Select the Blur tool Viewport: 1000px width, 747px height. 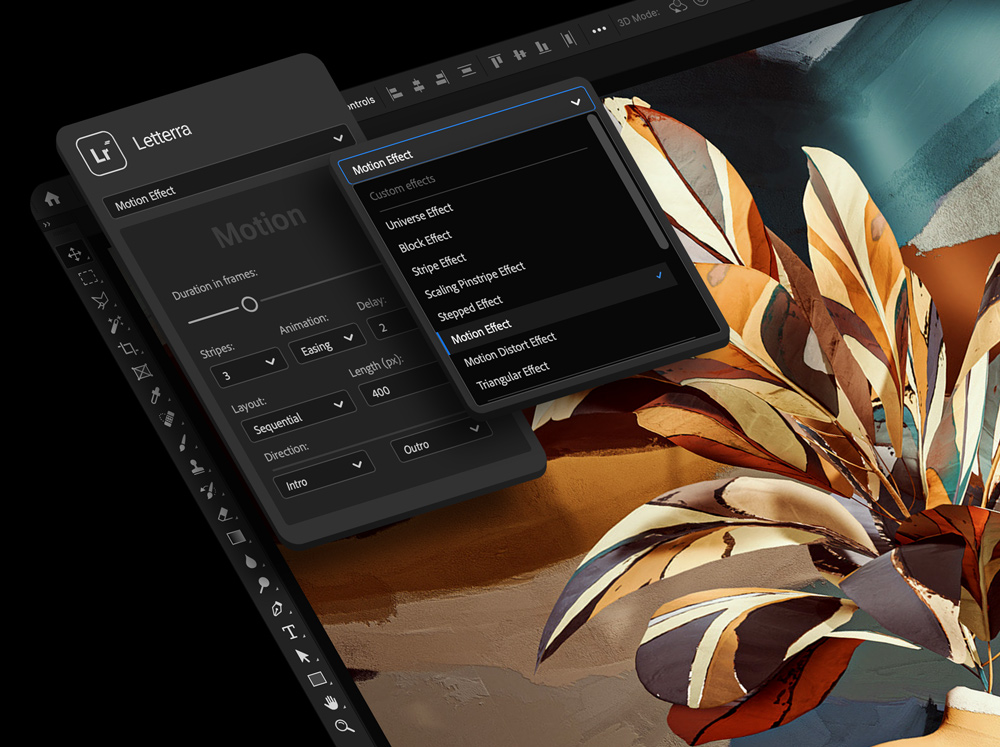[251, 561]
